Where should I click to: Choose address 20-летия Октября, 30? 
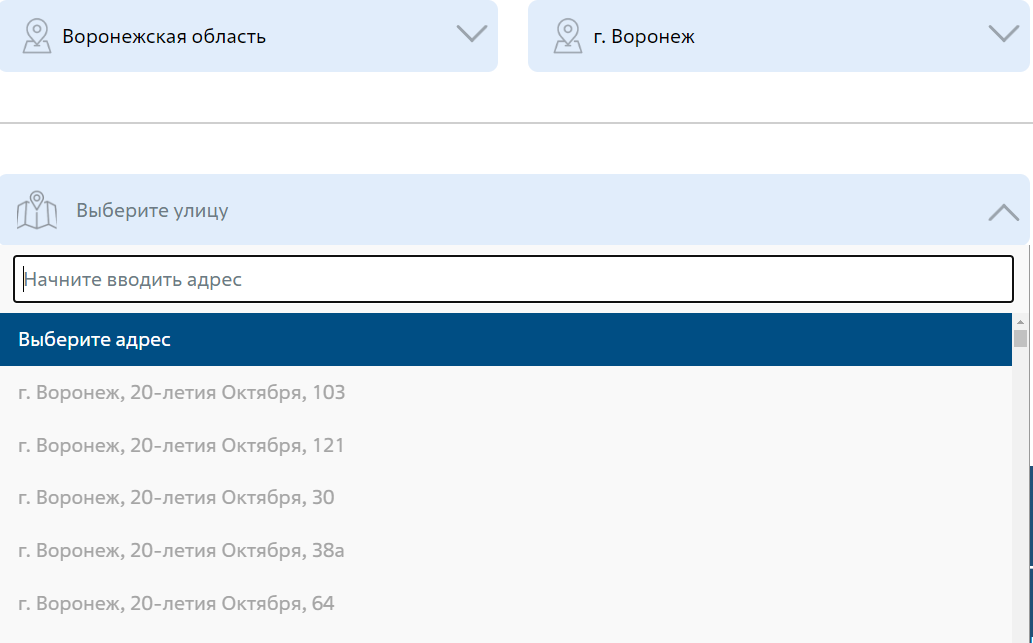coord(506,497)
